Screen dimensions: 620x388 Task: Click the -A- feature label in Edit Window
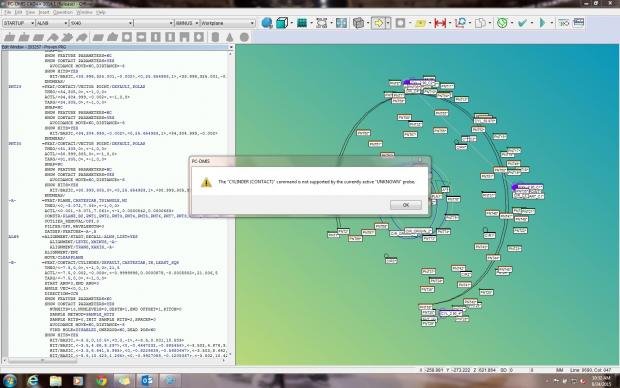(x=12, y=201)
